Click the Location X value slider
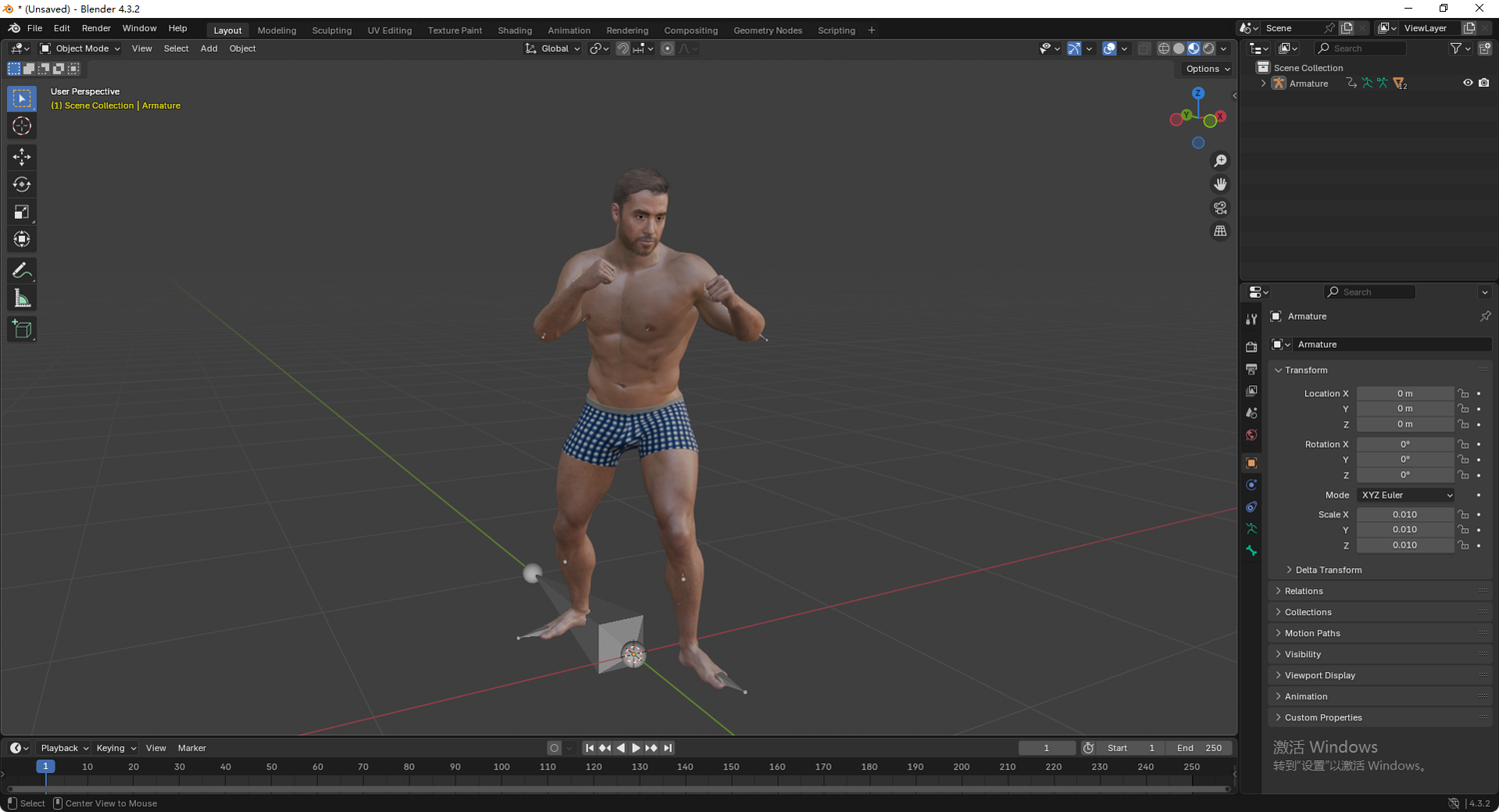The height and width of the screenshot is (812, 1499). tap(1405, 394)
